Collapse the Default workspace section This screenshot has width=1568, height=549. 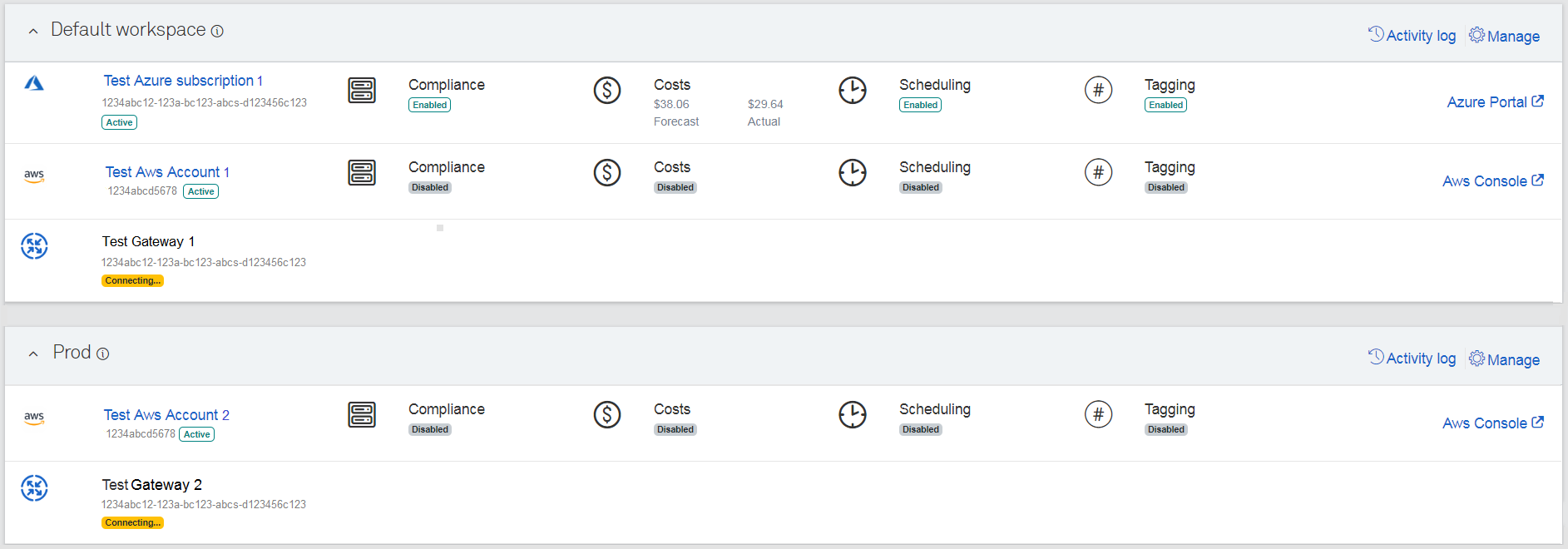pyautogui.click(x=33, y=32)
